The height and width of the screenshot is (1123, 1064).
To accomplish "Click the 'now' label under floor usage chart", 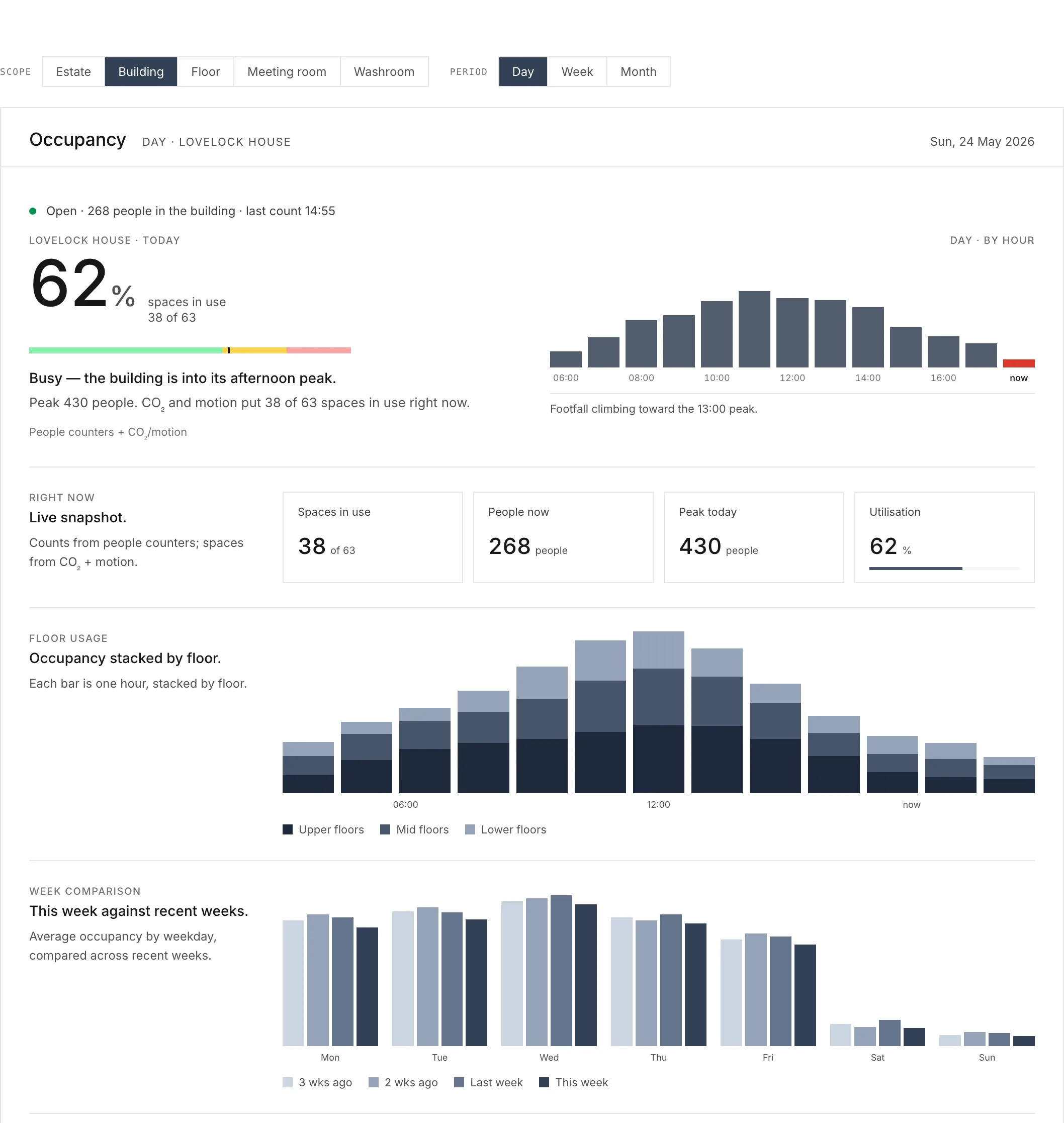I will [x=912, y=804].
